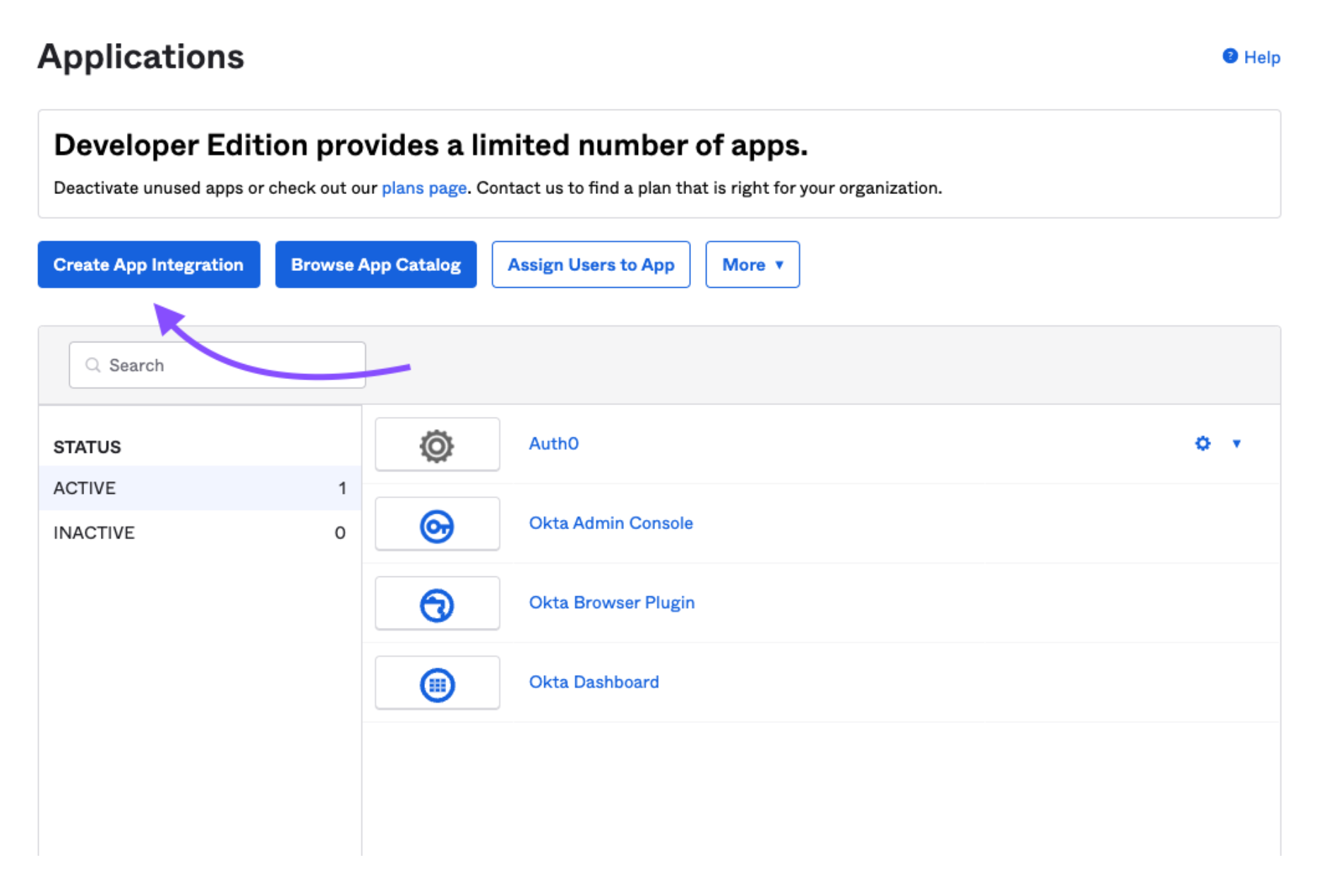Open the Okta Dashboard link

(594, 682)
